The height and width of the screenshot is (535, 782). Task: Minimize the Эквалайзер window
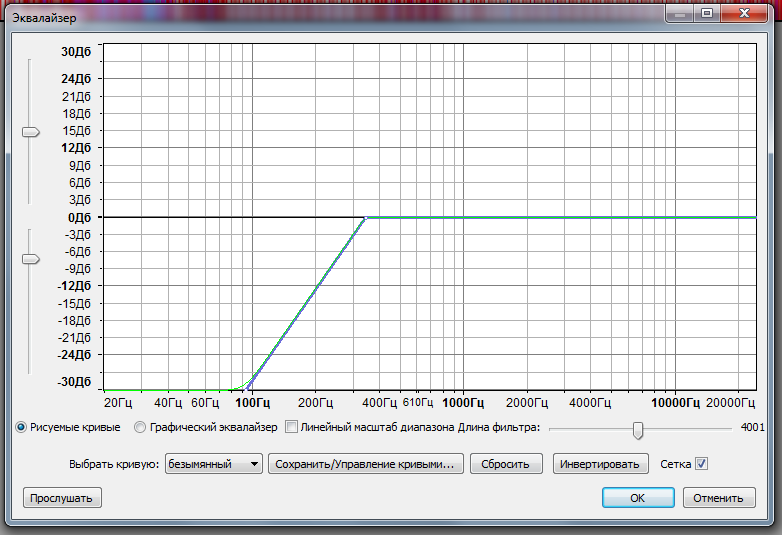[680, 13]
